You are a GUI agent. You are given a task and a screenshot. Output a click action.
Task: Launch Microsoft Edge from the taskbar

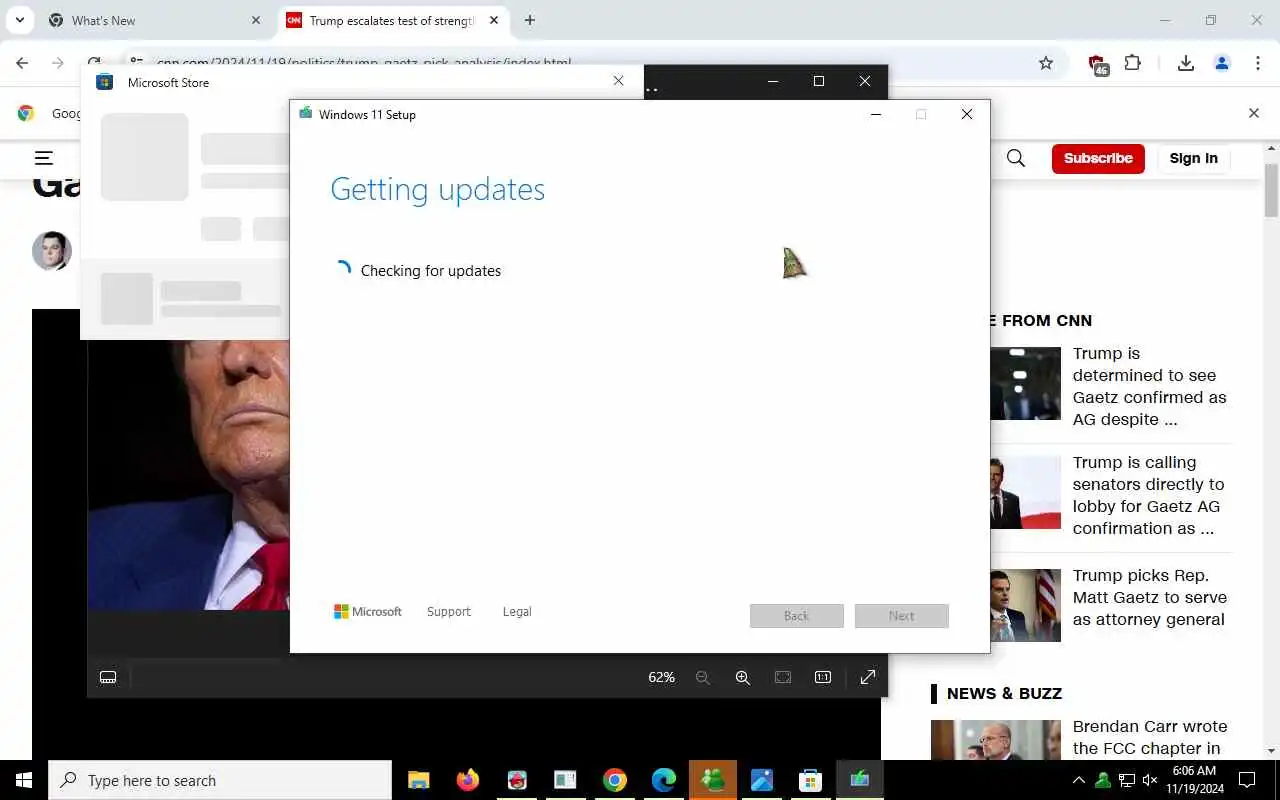(664, 780)
